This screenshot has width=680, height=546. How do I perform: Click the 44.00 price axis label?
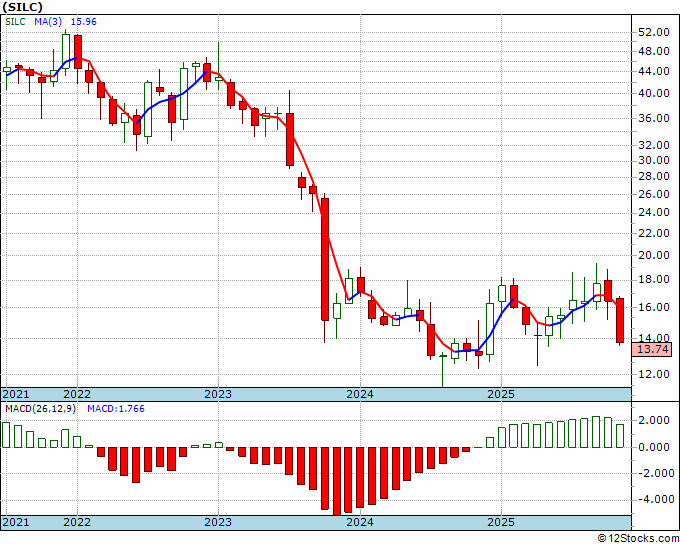654,71
